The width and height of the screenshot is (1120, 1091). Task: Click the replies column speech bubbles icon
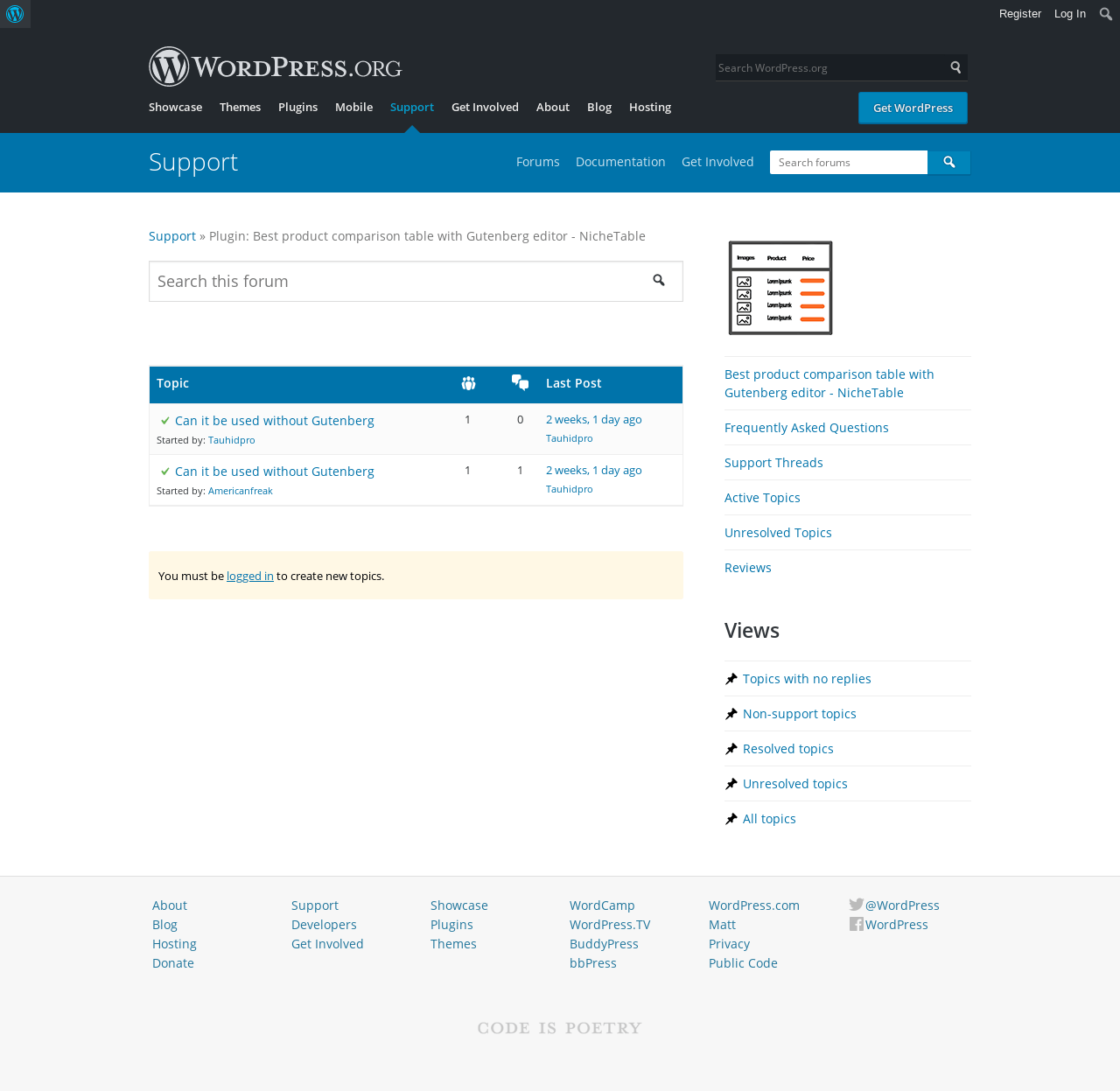(x=521, y=382)
